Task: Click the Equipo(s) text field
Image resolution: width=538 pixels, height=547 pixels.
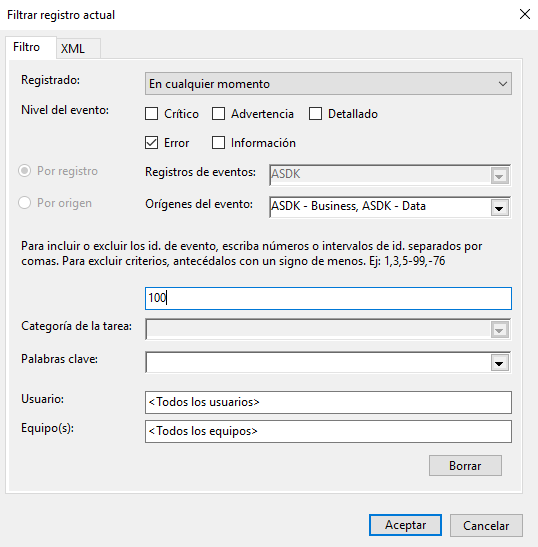Action: click(x=328, y=431)
